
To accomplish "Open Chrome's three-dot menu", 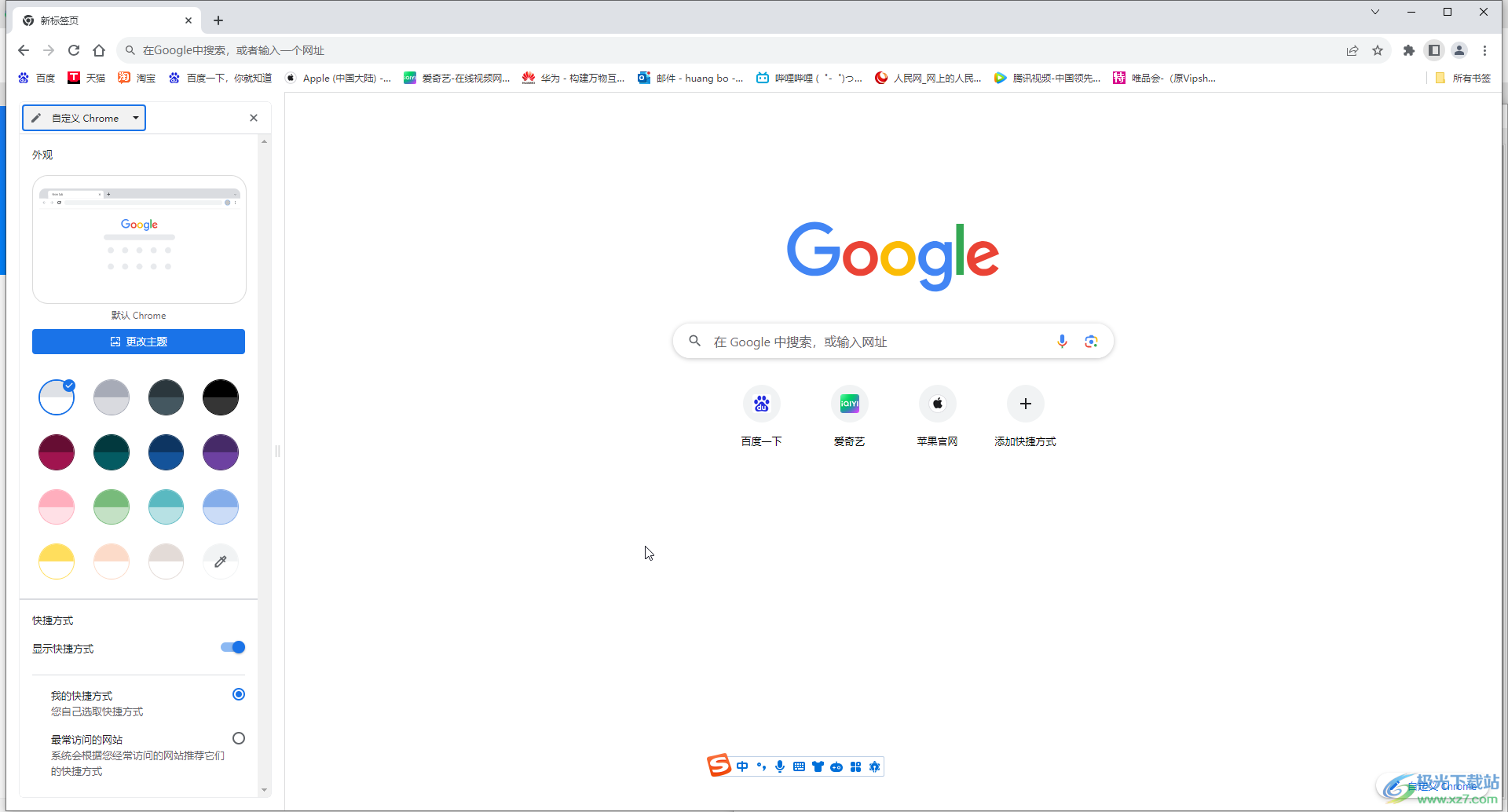I will [x=1484, y=50].
